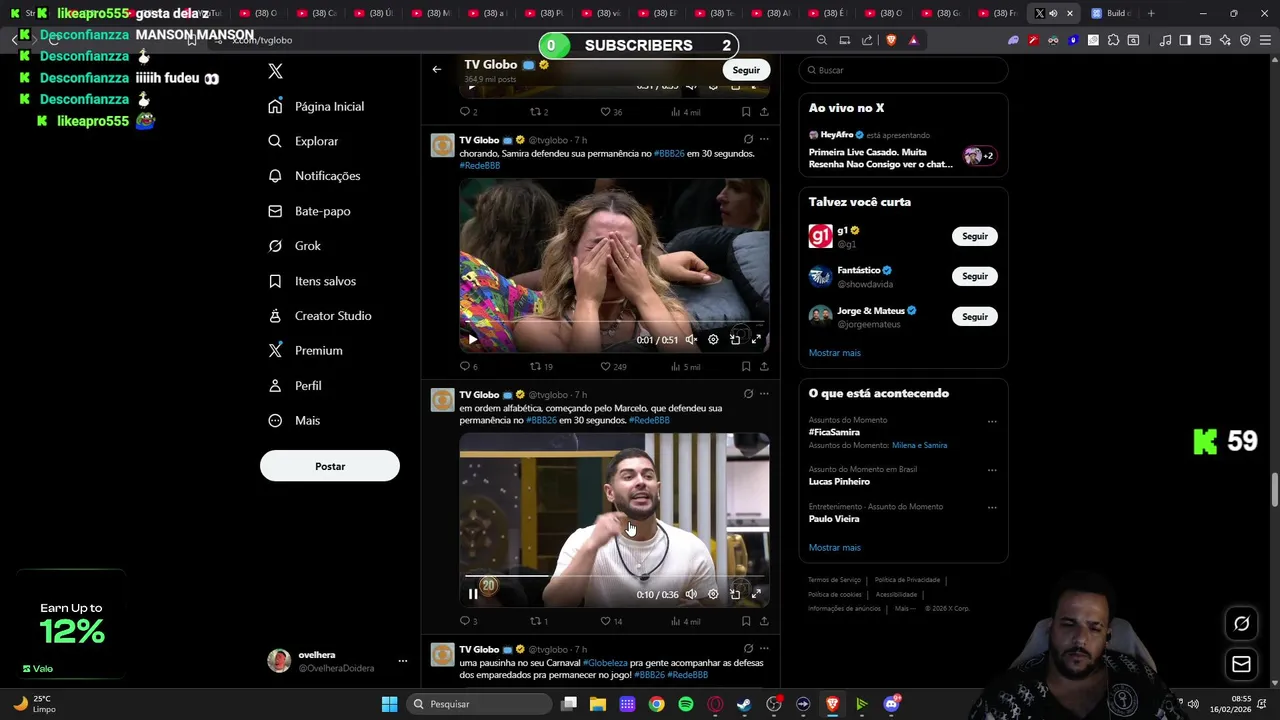Open Explorar in the sidebar
Screen dimensions: 1280x720
[303, 141]
